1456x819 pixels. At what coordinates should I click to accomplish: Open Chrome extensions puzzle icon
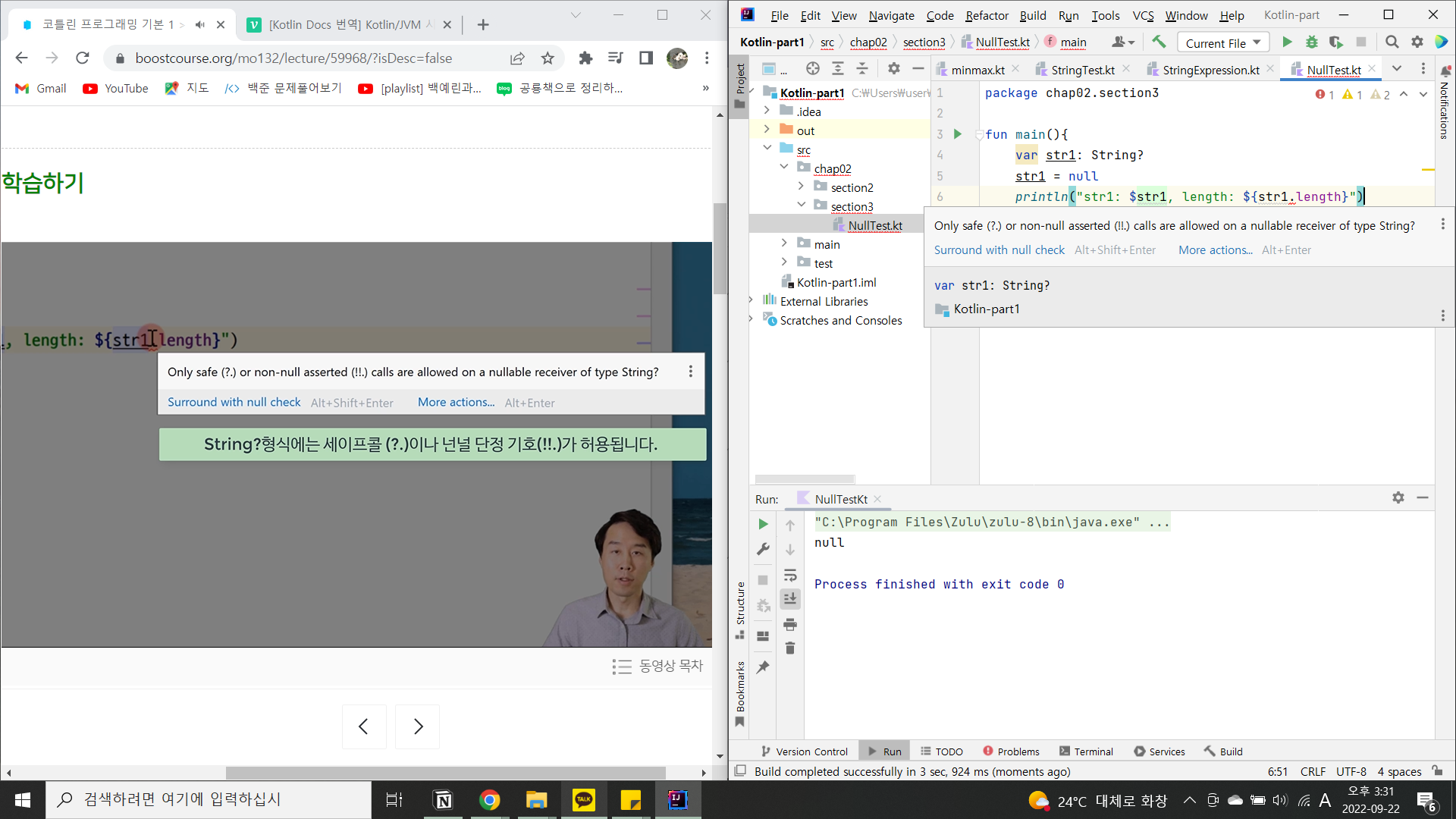[x=585, y=58]
